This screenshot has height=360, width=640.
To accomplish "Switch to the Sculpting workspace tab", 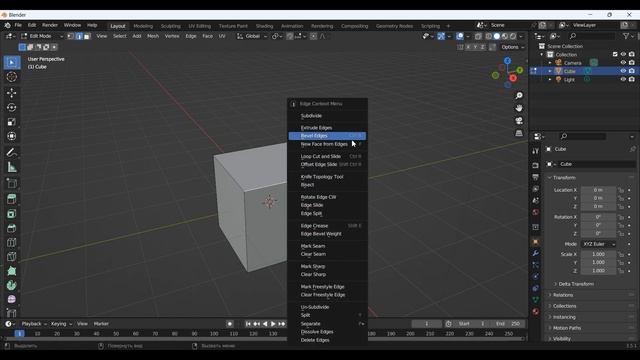I will [x=170, y=26].
